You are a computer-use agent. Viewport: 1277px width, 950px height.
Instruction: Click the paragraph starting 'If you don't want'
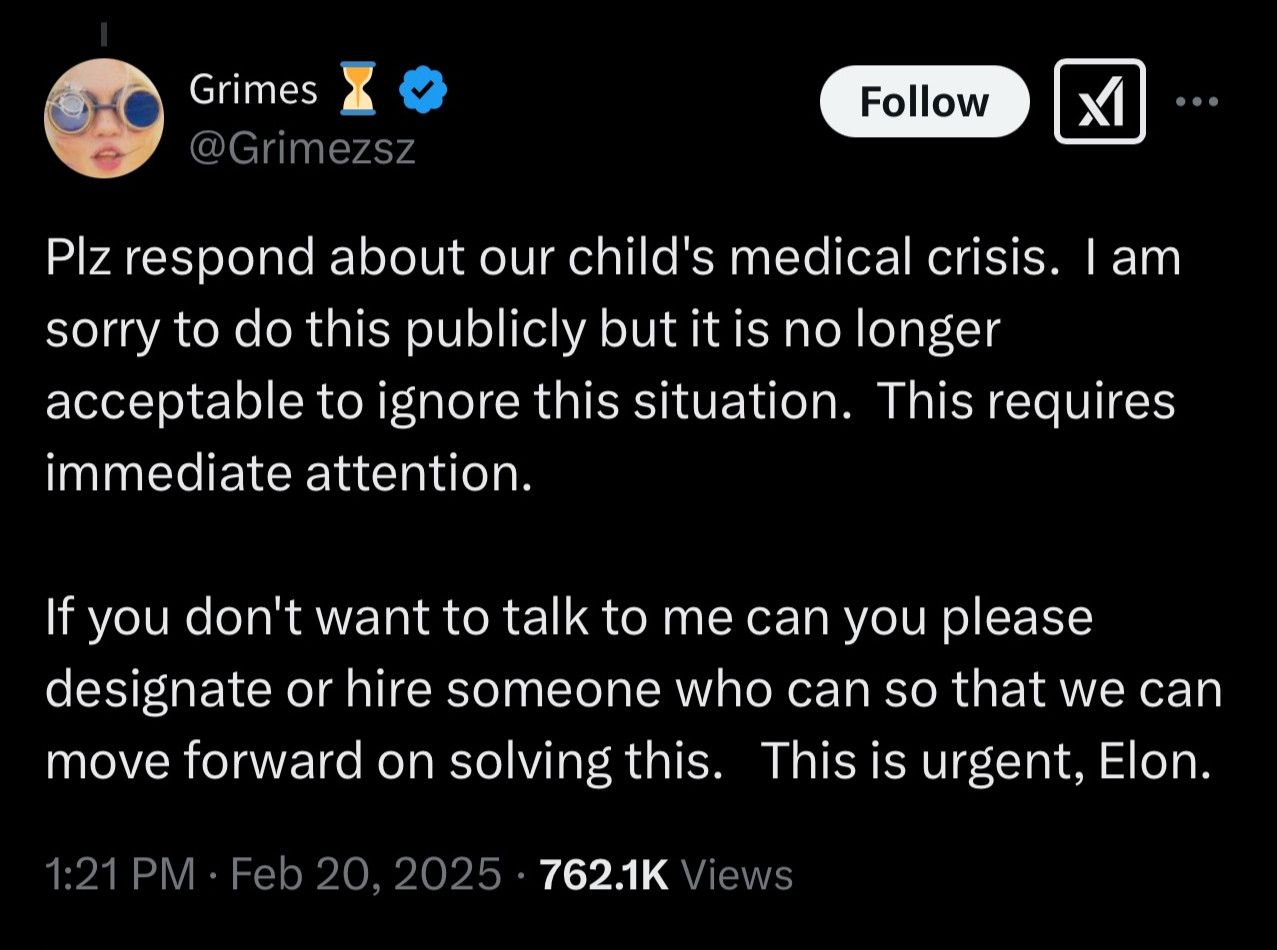click(x=632, y=689)
